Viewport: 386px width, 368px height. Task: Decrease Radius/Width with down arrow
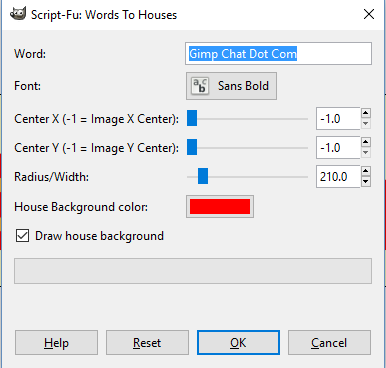pos(366,182)
